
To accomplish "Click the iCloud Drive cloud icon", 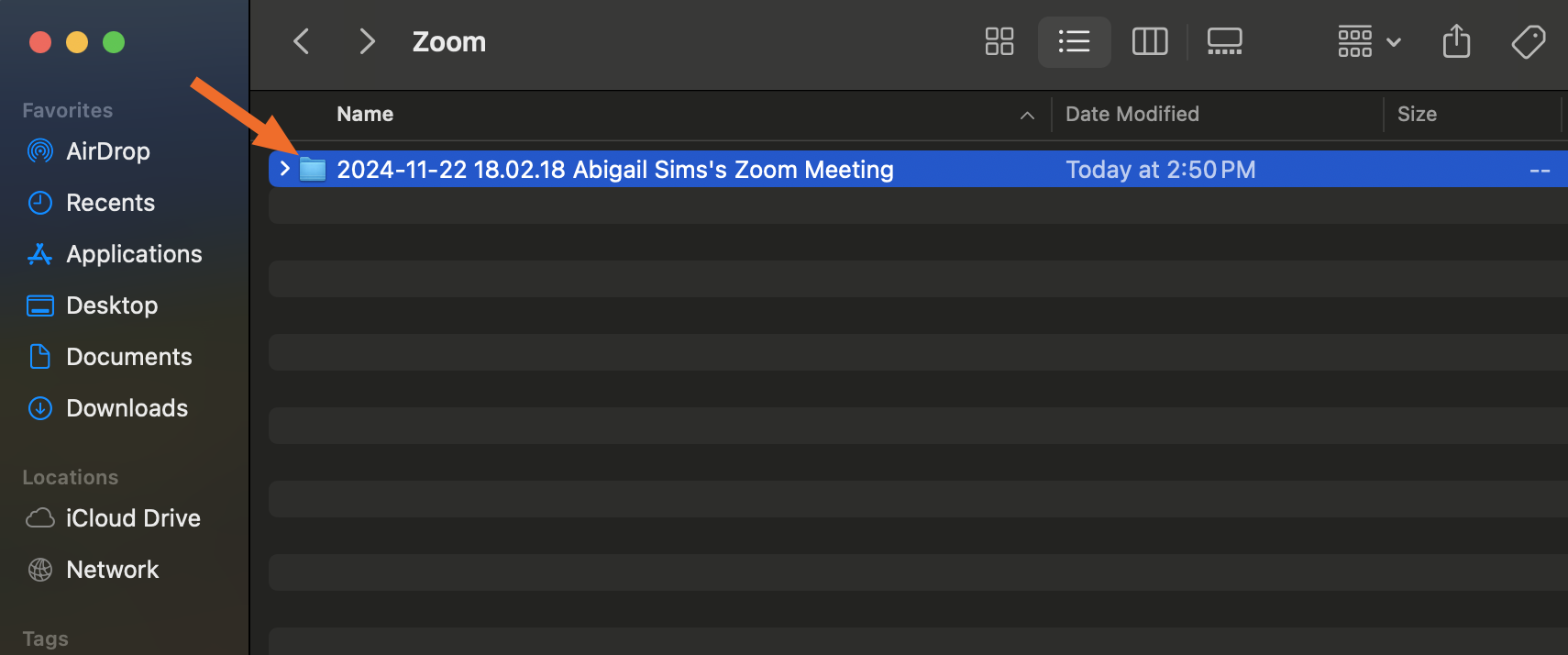I will coord(40,518).
